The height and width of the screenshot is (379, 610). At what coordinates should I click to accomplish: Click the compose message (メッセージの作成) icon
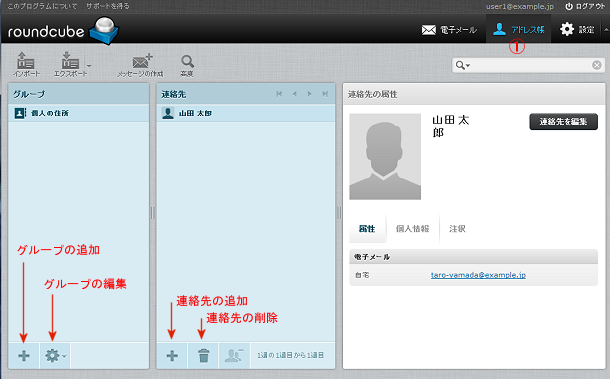coord(140,65)
